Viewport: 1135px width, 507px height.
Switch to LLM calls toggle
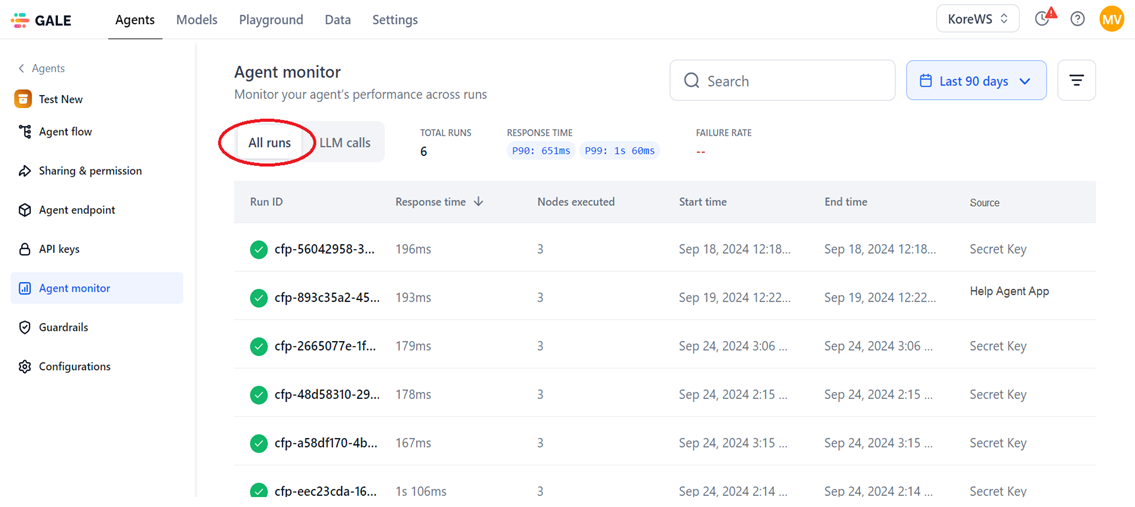pyautogui.click(x=345, y=143)
